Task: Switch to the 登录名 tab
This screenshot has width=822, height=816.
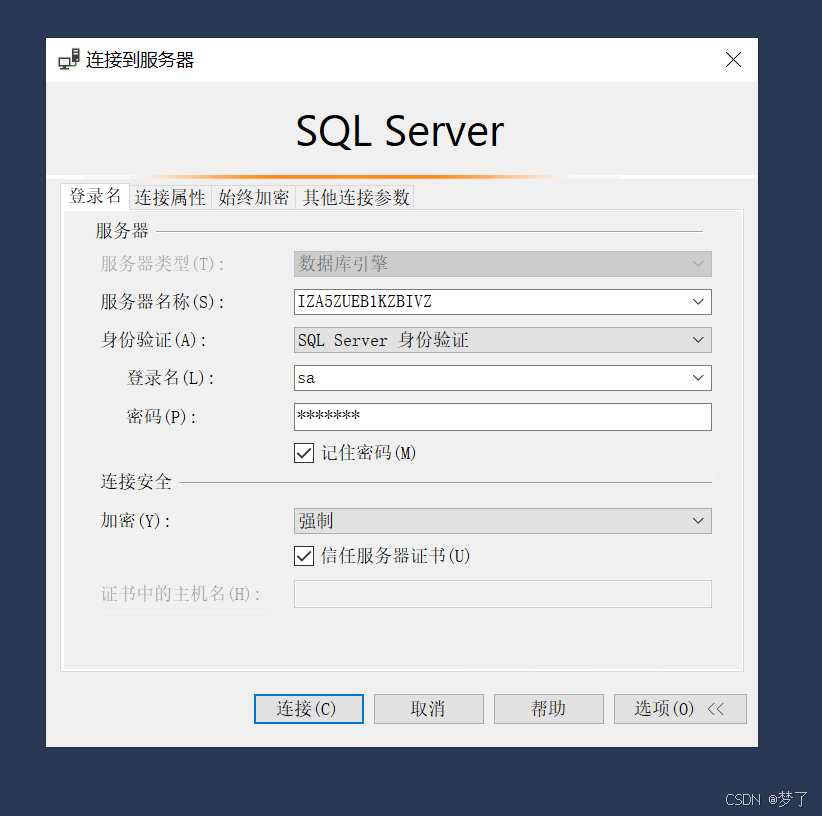Action: coord(95,197)
